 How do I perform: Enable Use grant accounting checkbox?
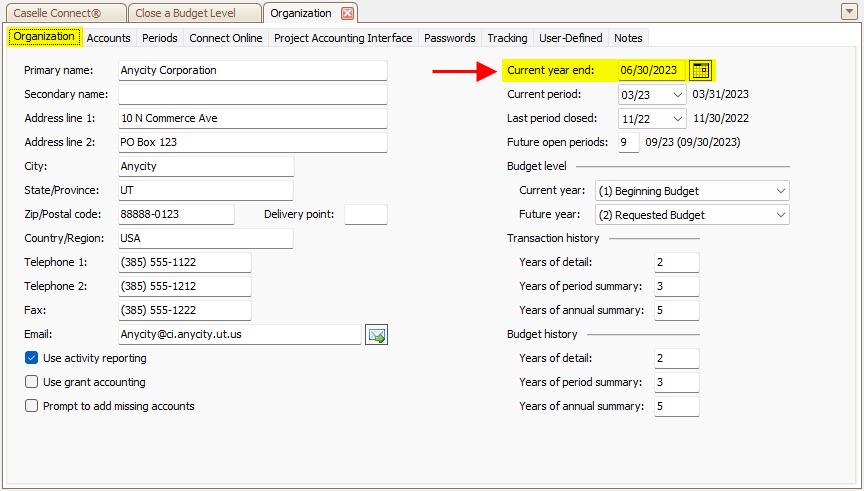pyautogui.click(x=32, y=382)
